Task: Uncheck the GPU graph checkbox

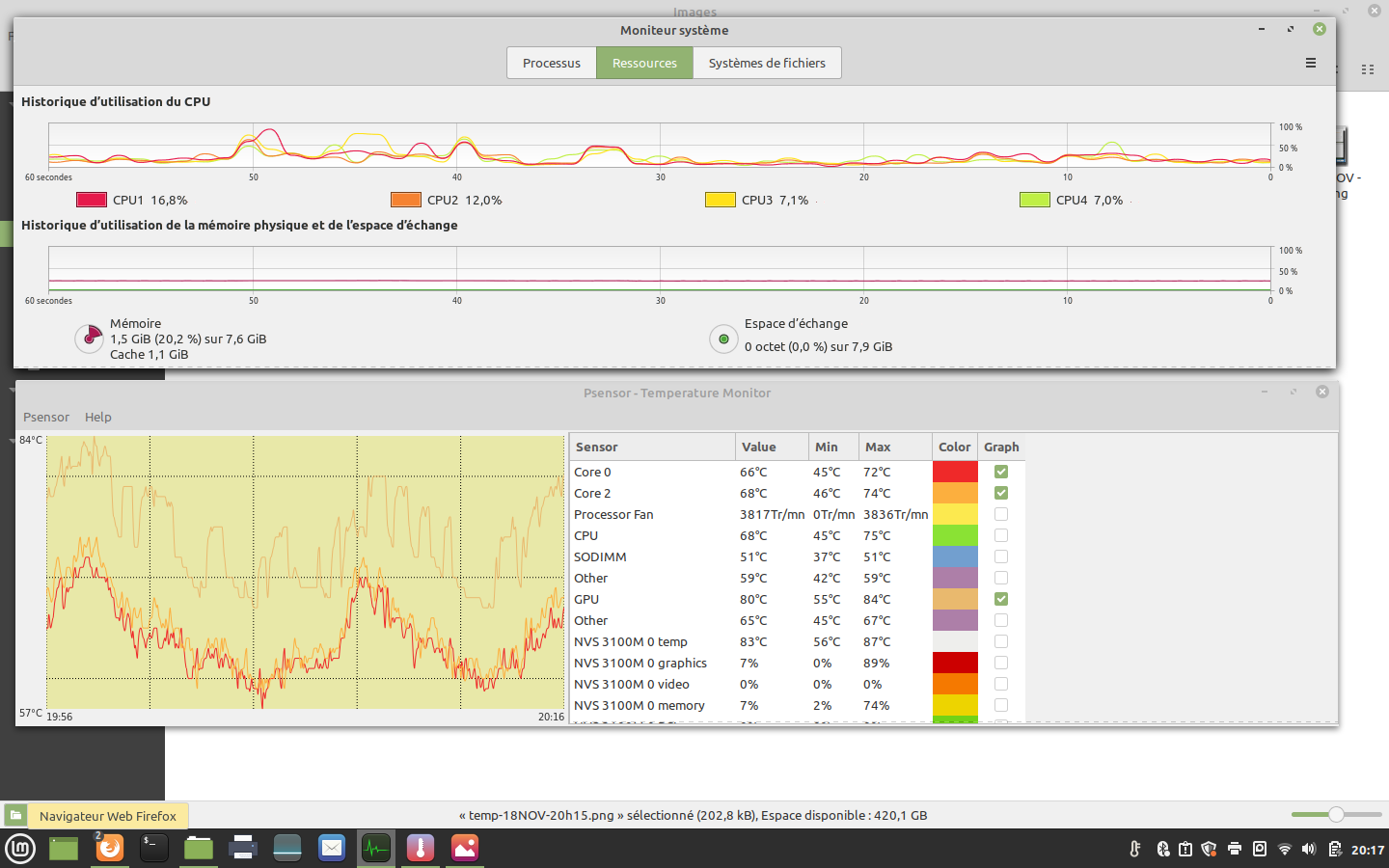Action: click(x=1001, y=599)
